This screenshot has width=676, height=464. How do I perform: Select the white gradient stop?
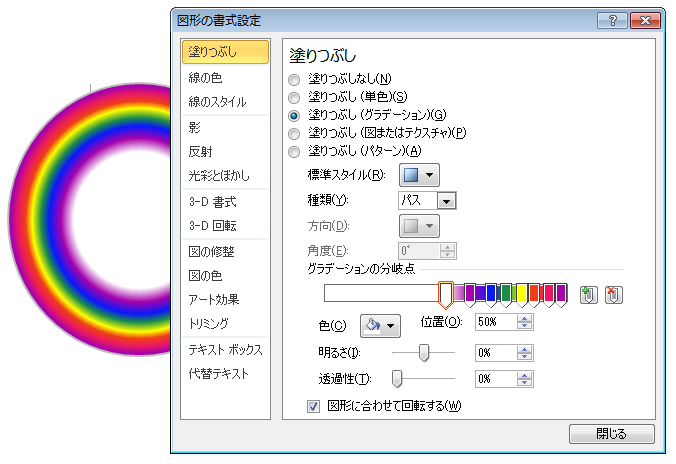pos(445,295)
